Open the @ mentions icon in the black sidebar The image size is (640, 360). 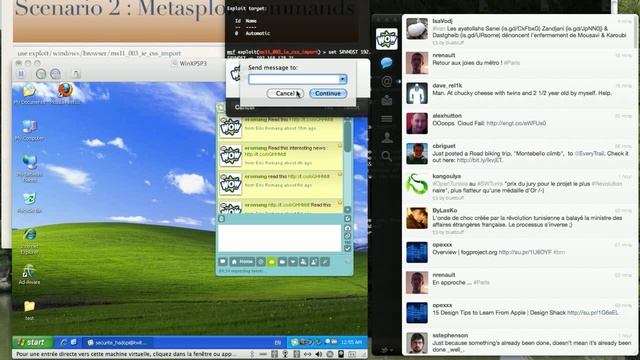(386, 81)
